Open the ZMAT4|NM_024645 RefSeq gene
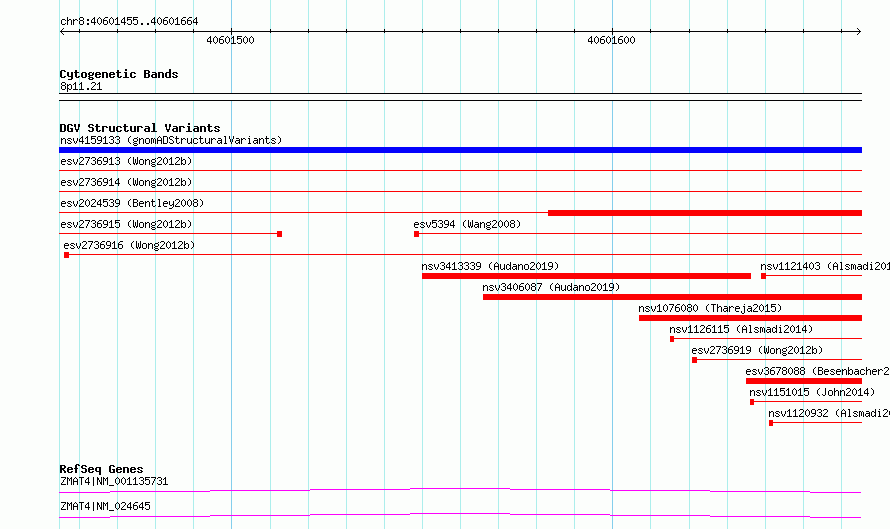Viewport: 890px width, 529px height. 105,506
